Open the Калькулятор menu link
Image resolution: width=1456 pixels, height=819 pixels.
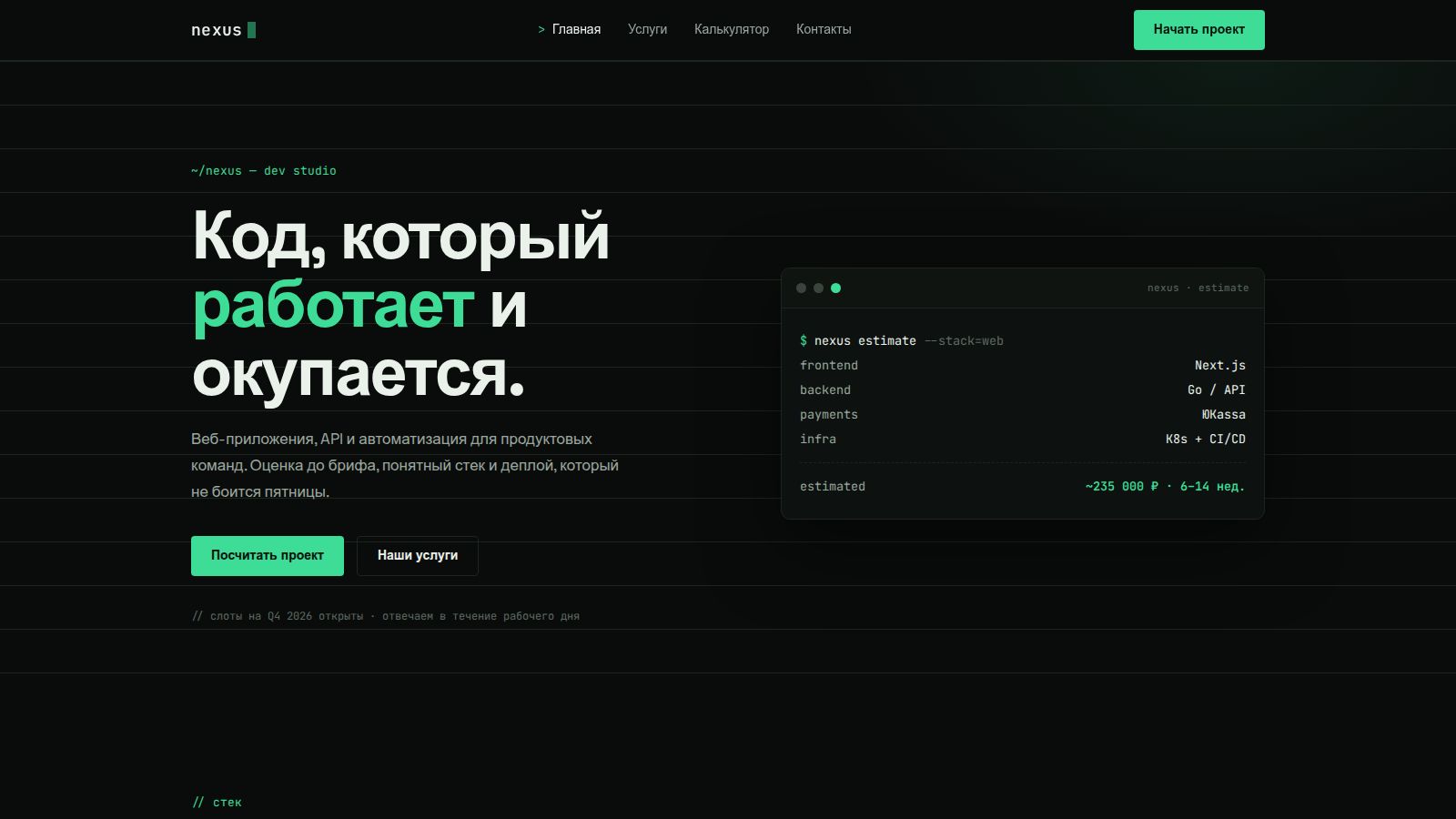pyautogui.click(x=732, y=29)
